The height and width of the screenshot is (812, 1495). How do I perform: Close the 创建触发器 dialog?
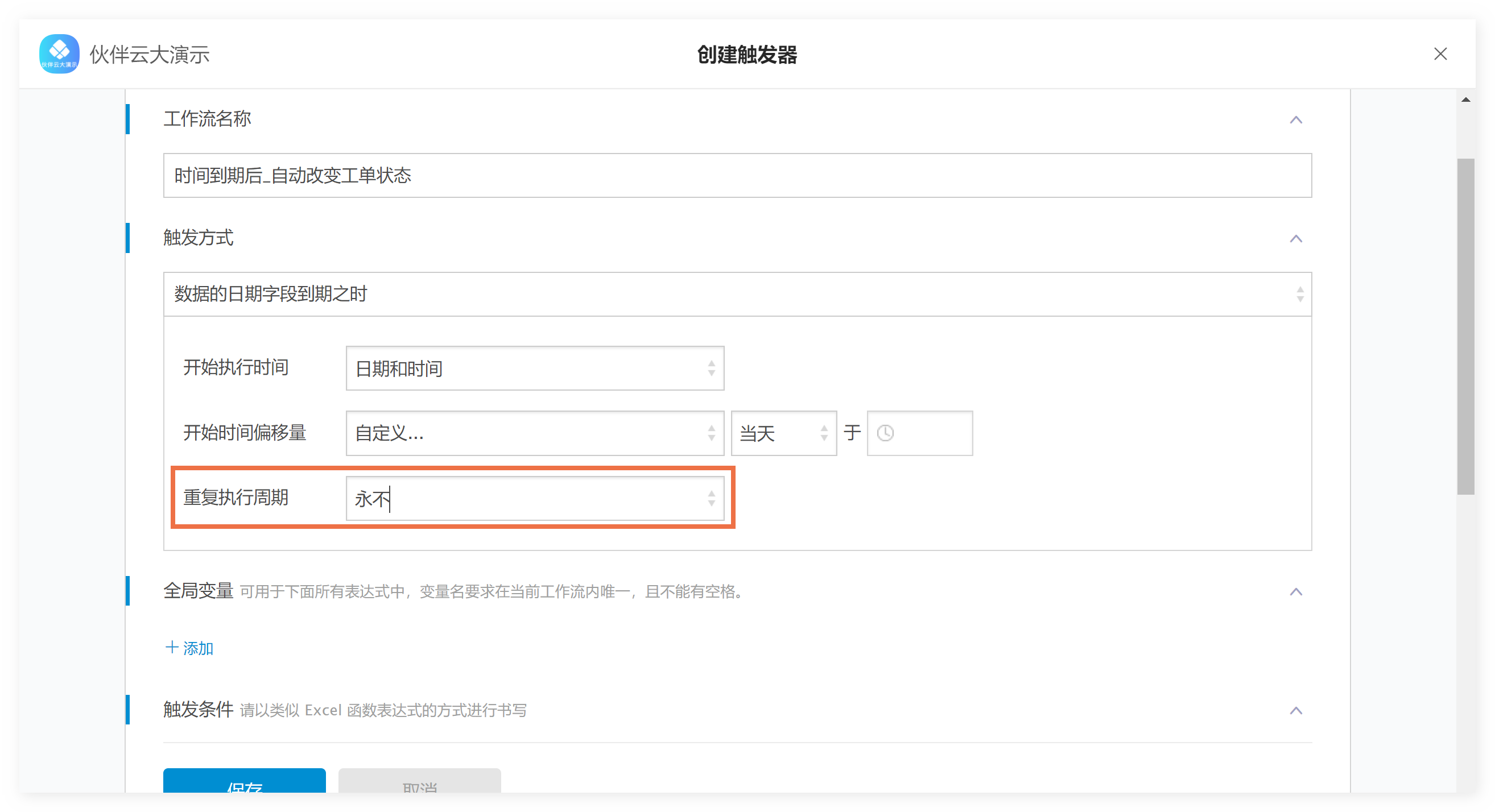[1440, 54]
